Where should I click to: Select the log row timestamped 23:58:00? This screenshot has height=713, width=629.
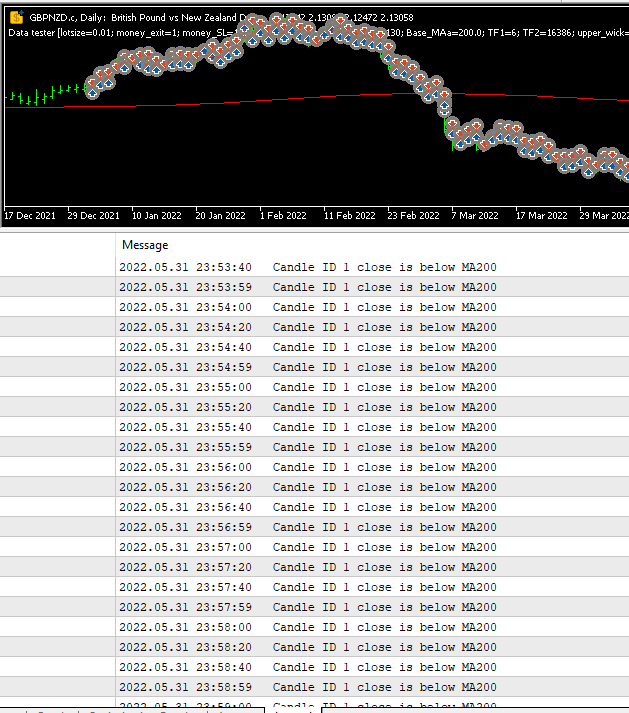tap(314, 627)
